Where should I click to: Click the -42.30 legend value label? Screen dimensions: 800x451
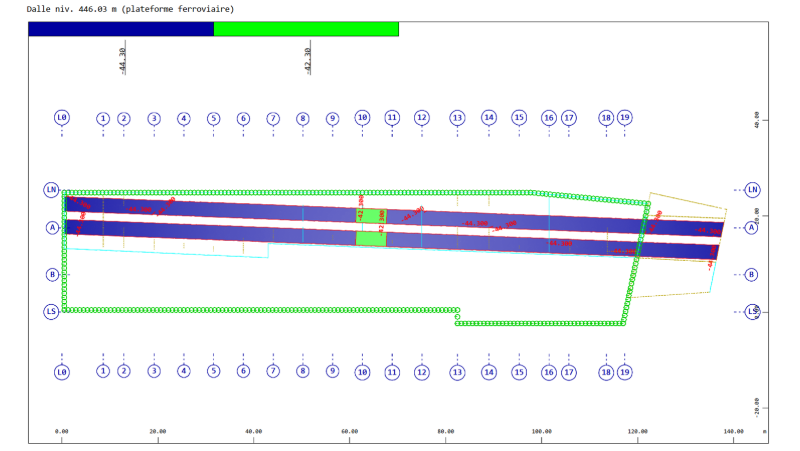click(x=308, y=61)
